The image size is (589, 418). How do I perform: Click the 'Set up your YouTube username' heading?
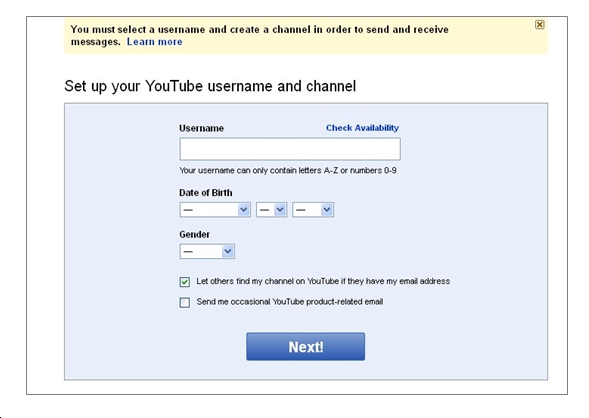[x=210, y=86]
